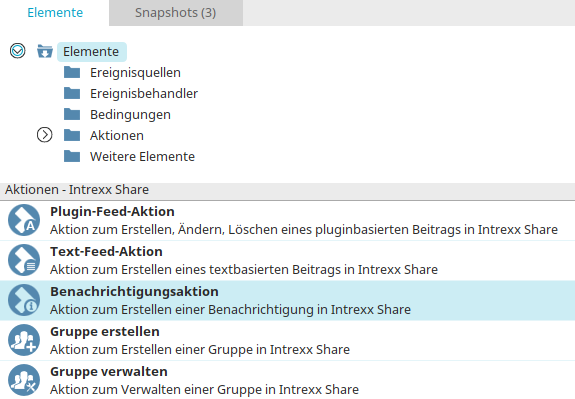Collapse the Elemente tree root
The width and height of the screenshot is (575, 399).
(x=18, y=51)
